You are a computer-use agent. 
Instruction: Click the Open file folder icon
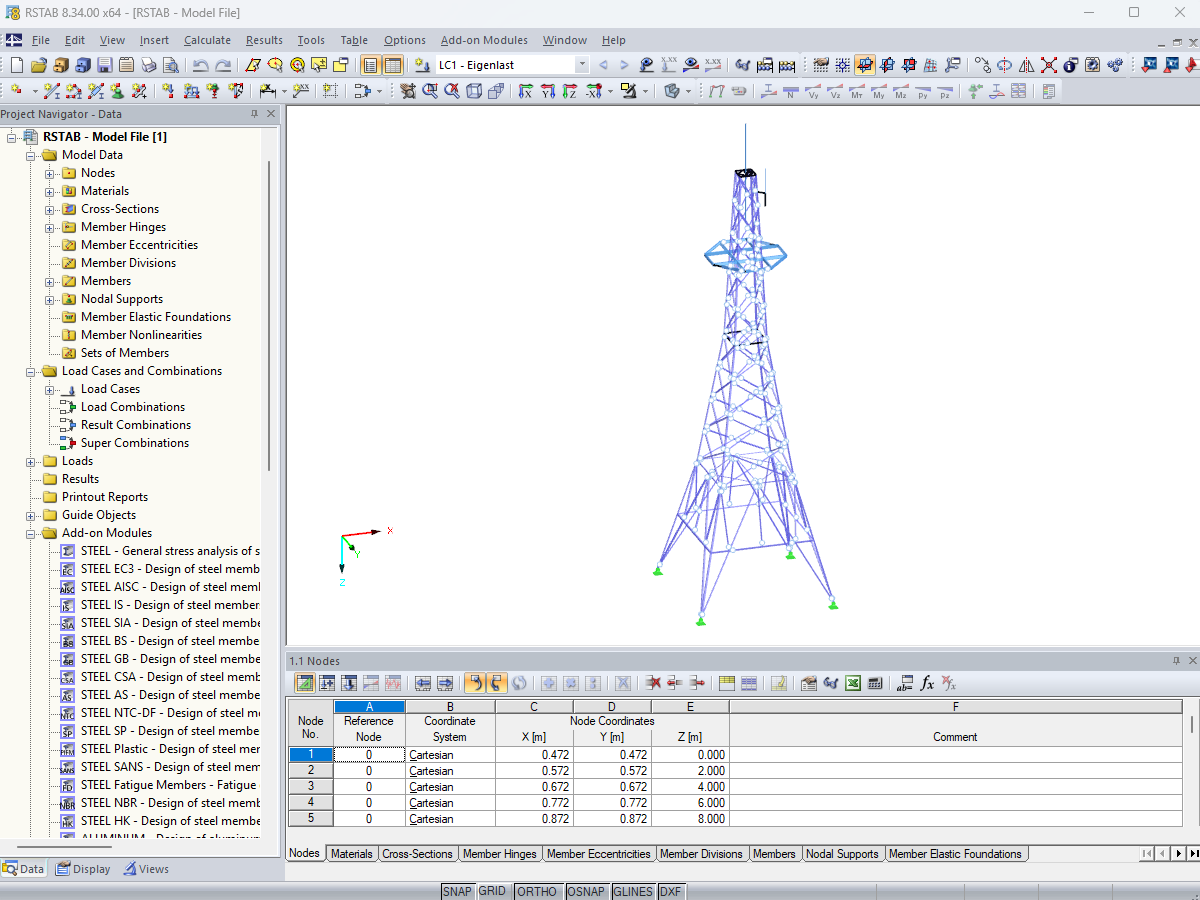[x=39, y=65]
